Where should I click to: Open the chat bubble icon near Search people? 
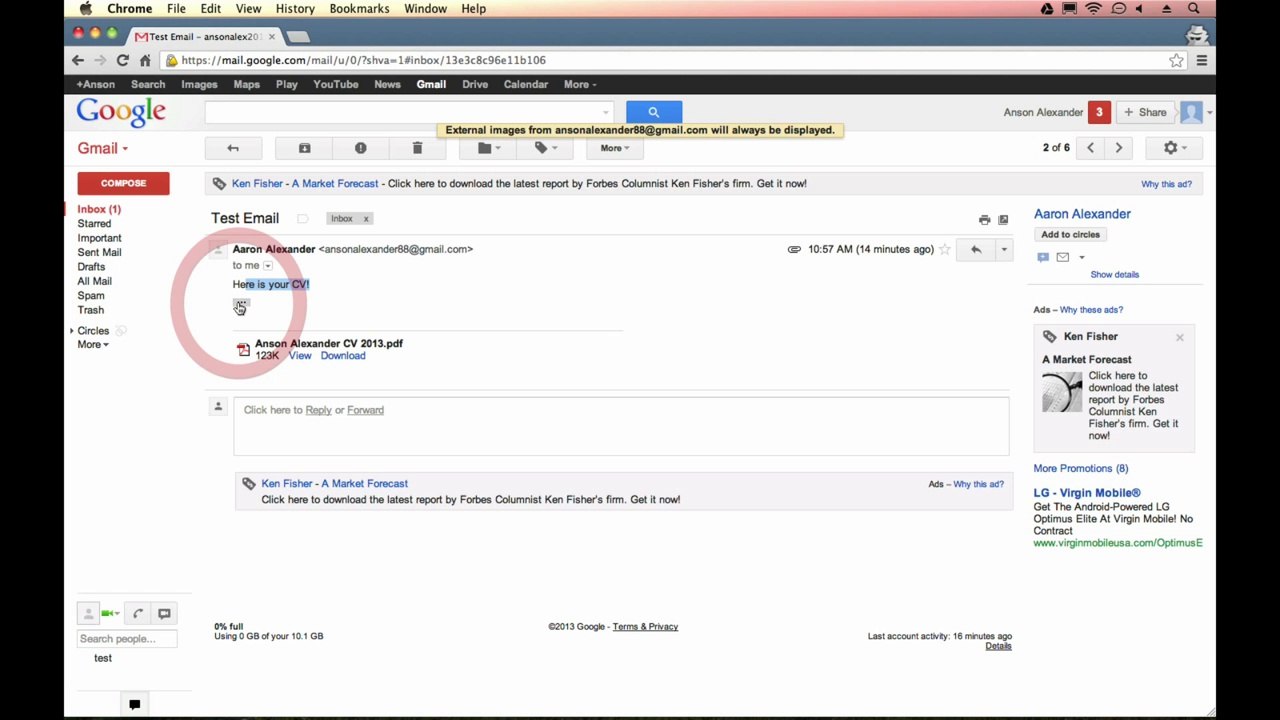tap(164, 614)
